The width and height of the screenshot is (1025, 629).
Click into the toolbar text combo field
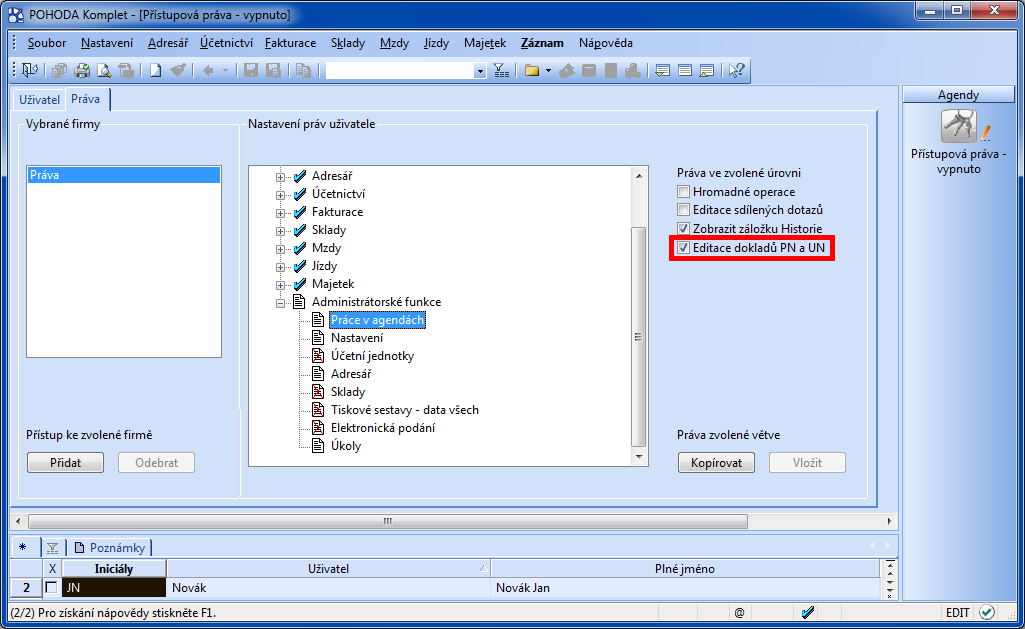pyautogui.click(x=400, y=71)
